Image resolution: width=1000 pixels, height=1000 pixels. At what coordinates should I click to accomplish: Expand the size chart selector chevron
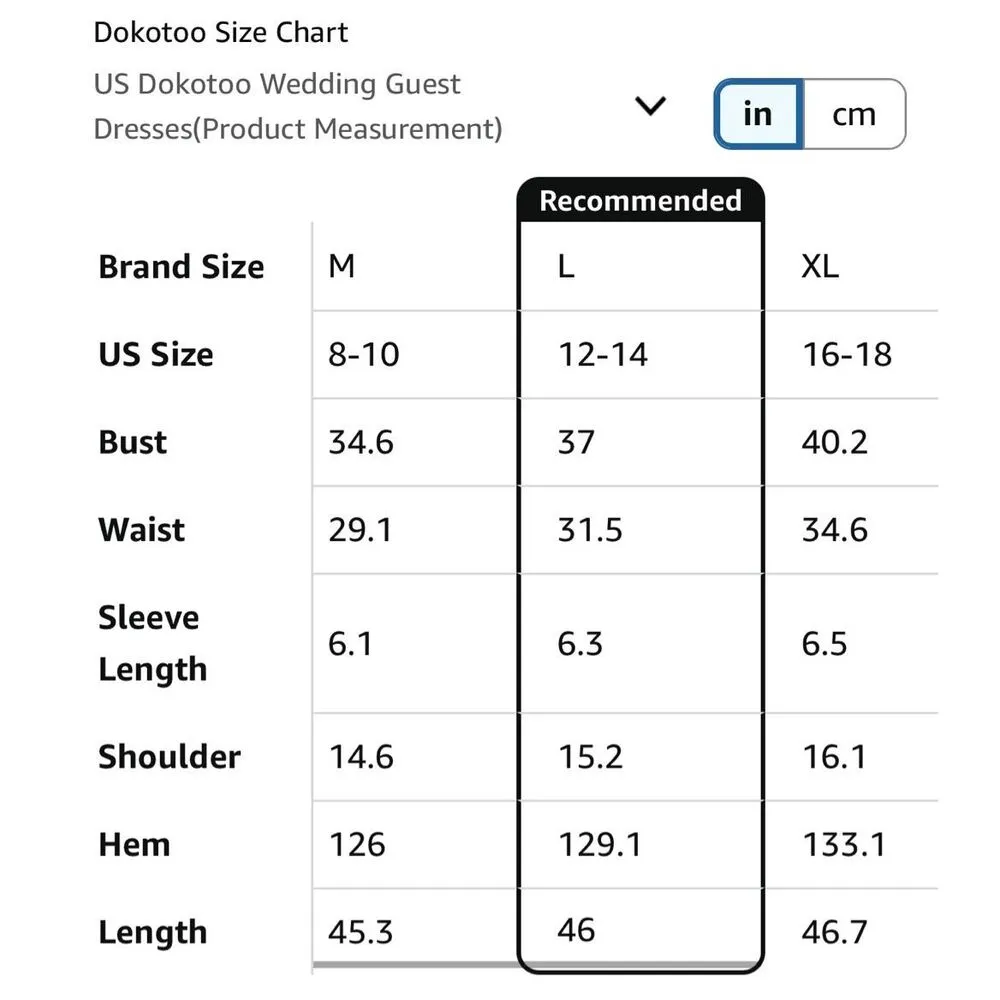[x=651, y=106]
